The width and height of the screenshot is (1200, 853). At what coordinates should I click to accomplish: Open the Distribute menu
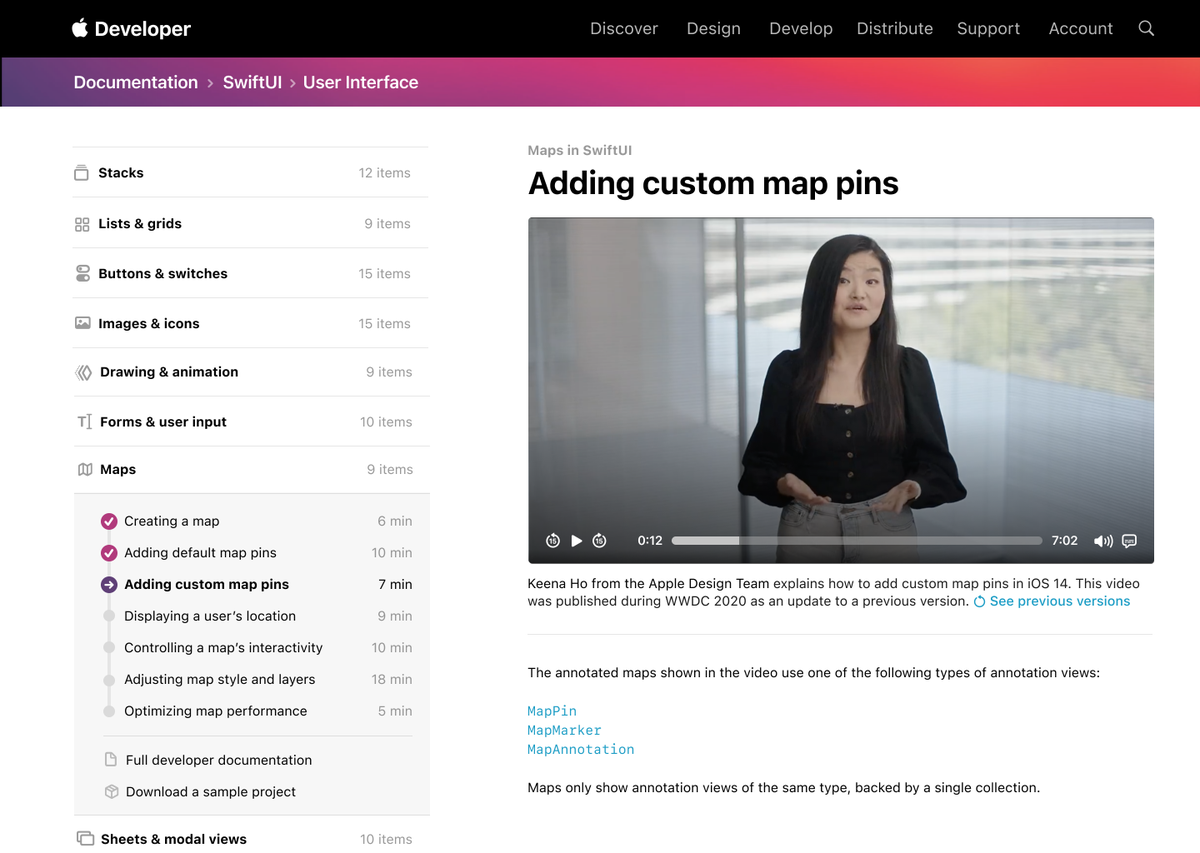[x=895, y=28]
